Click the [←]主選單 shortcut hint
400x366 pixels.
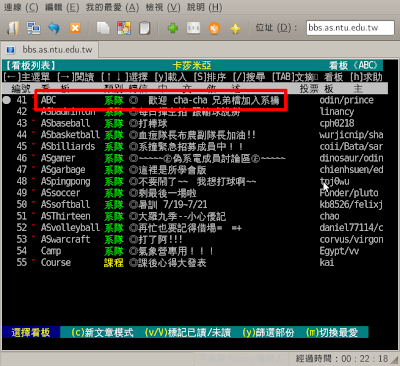click(26, 77)
